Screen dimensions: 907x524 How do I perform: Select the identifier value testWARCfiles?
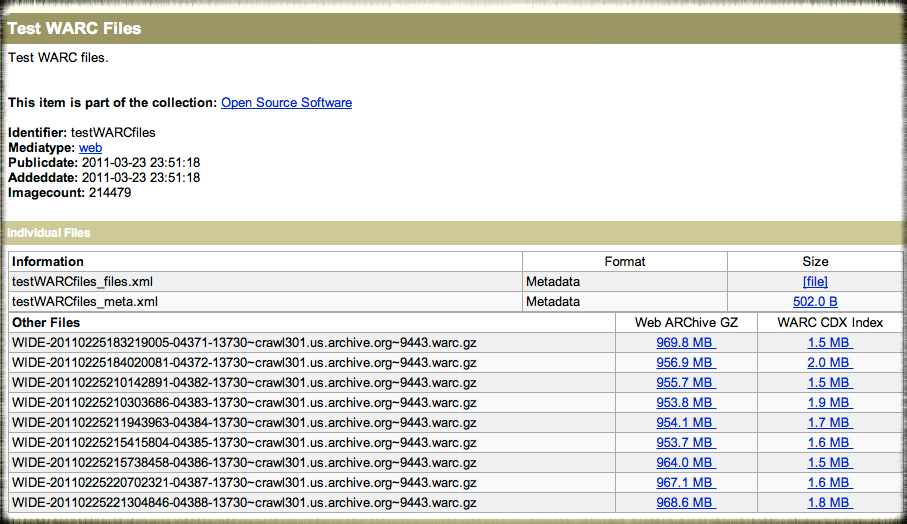(x=113, y=132)
